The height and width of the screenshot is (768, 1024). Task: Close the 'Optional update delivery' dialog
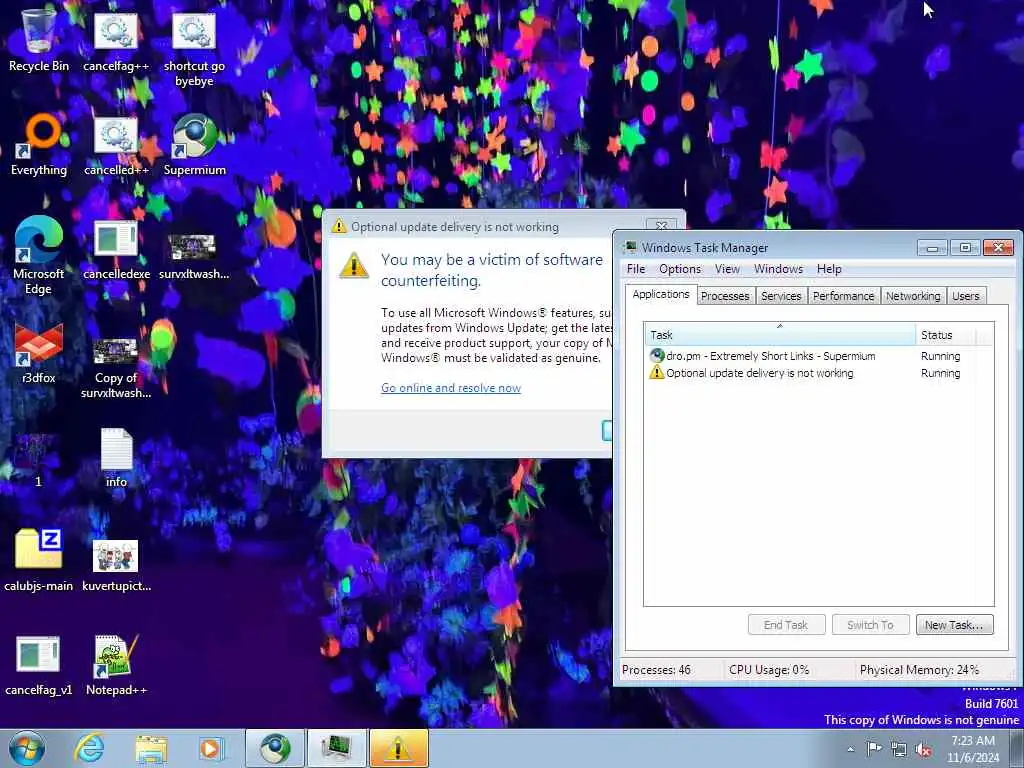click(661, 225)
